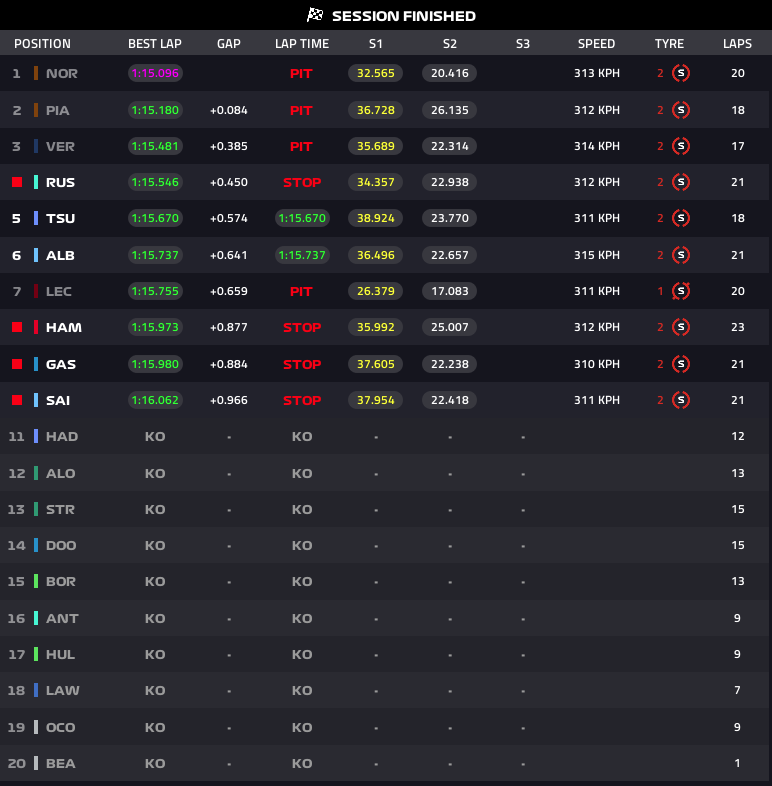Click the SPEED column header
The width and height of the screenshot is (772, 786).
click(x=596, y=44)
